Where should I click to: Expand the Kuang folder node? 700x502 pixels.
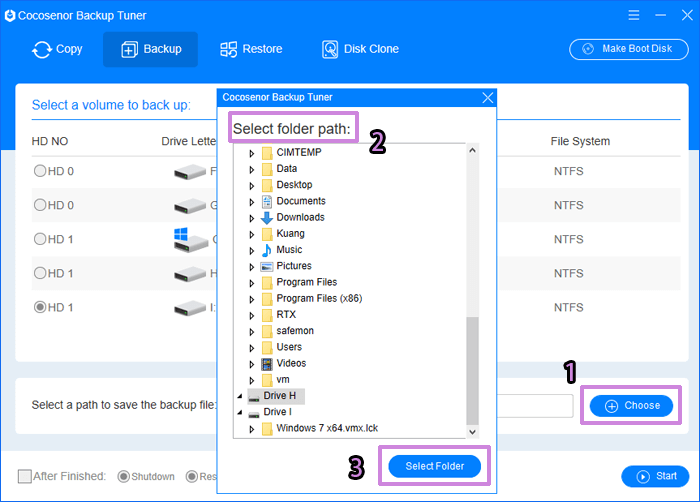pos(251,234)
